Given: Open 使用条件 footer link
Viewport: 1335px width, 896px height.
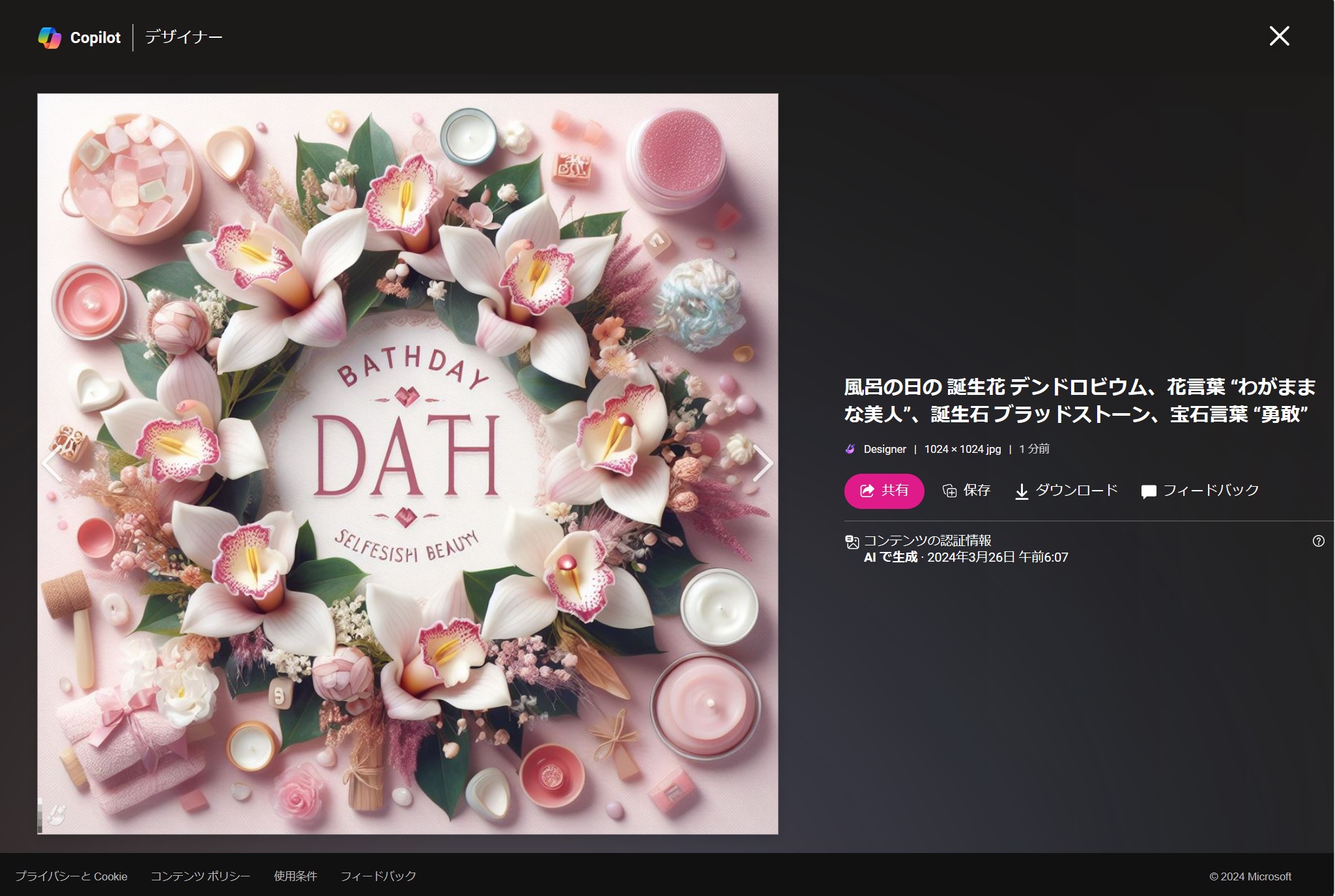Looking at the screenshot, I should tap(295, 876).
